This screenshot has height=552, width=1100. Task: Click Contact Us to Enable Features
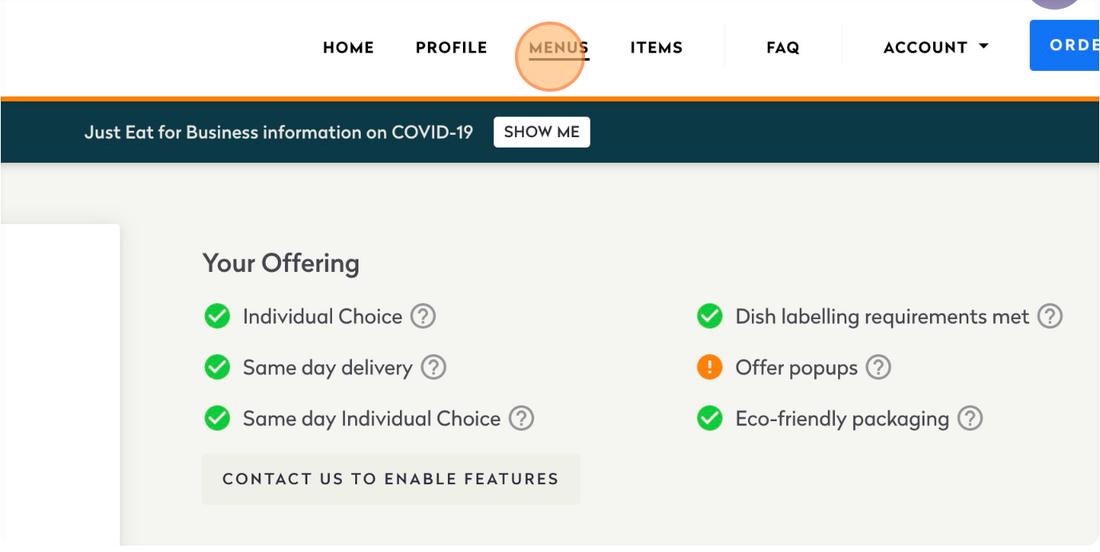coord(390,479)
